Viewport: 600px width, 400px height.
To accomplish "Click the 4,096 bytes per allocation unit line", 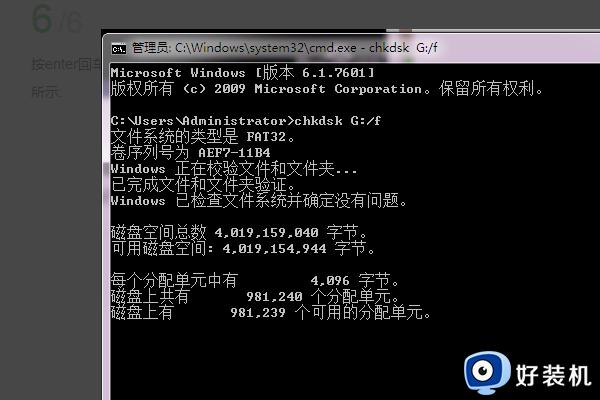I will 255,281.
